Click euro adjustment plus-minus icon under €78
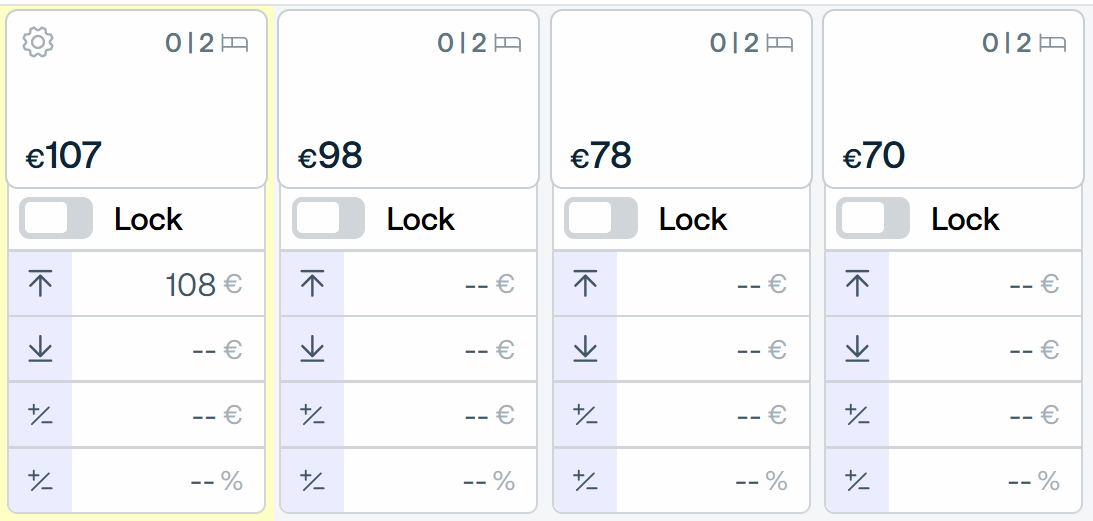Viewport: 1093px width, 521px height. tap(585, 415)
